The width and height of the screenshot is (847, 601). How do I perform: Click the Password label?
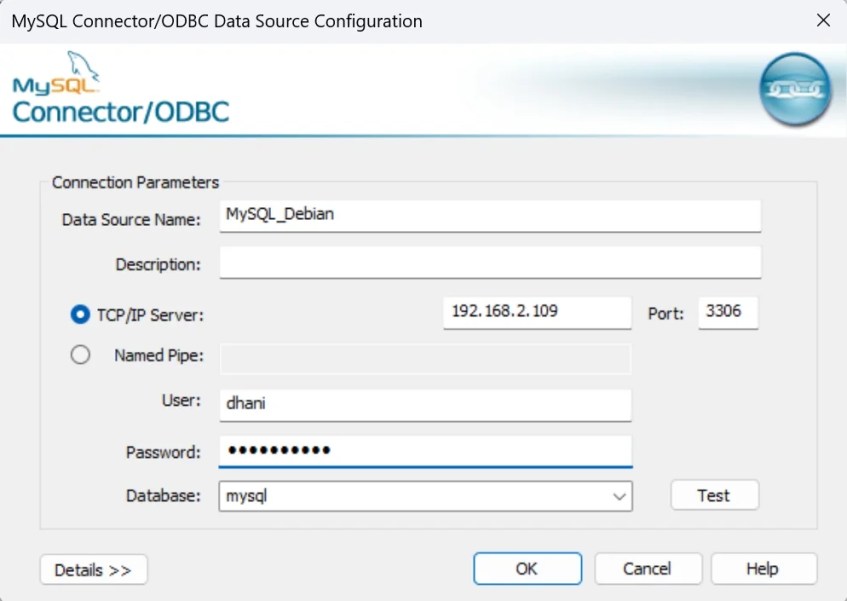[163, 452]
